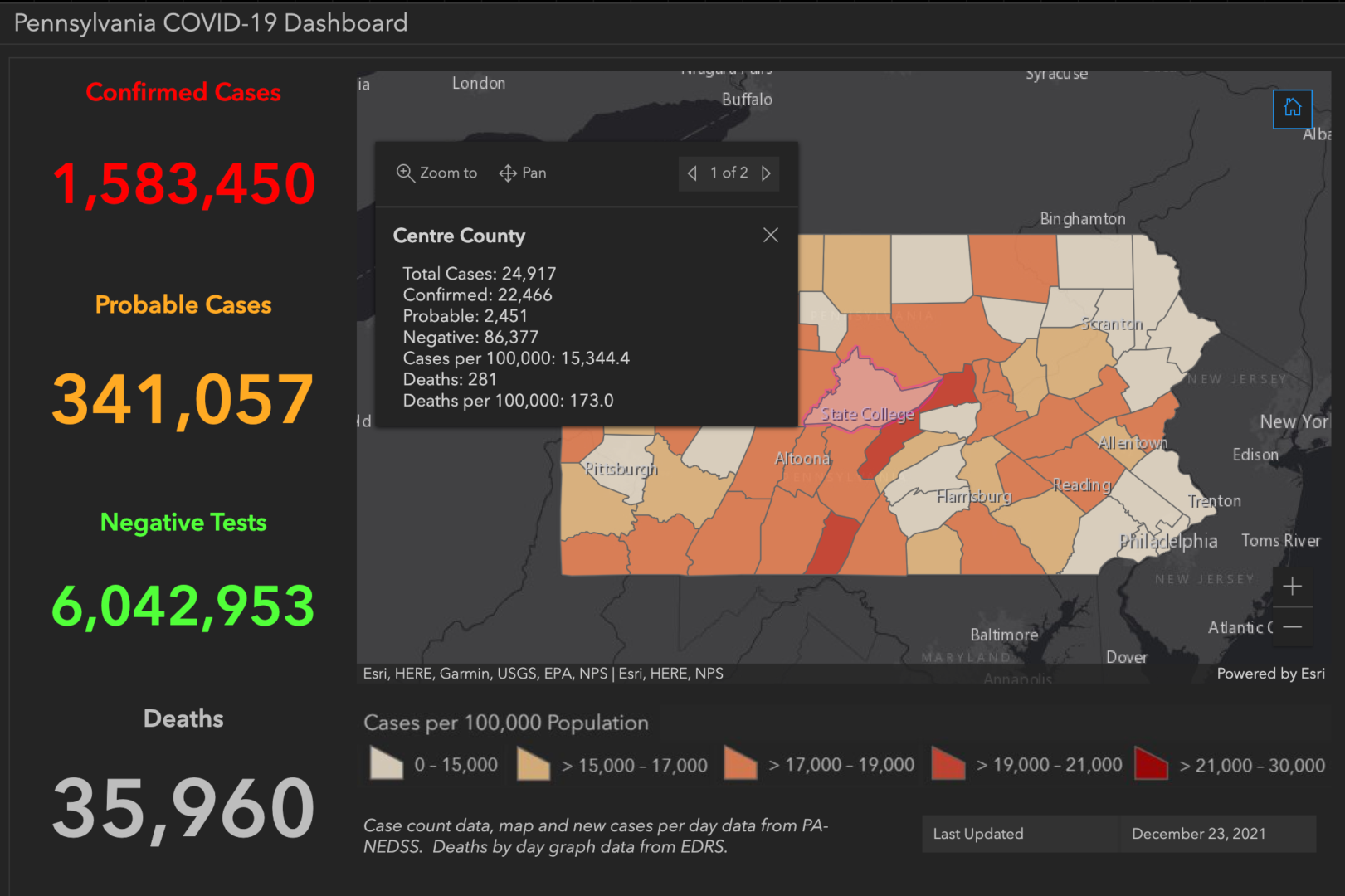
Task: Click the Cases per 100,000 Population legend title
Action: [x=505, y=723]
